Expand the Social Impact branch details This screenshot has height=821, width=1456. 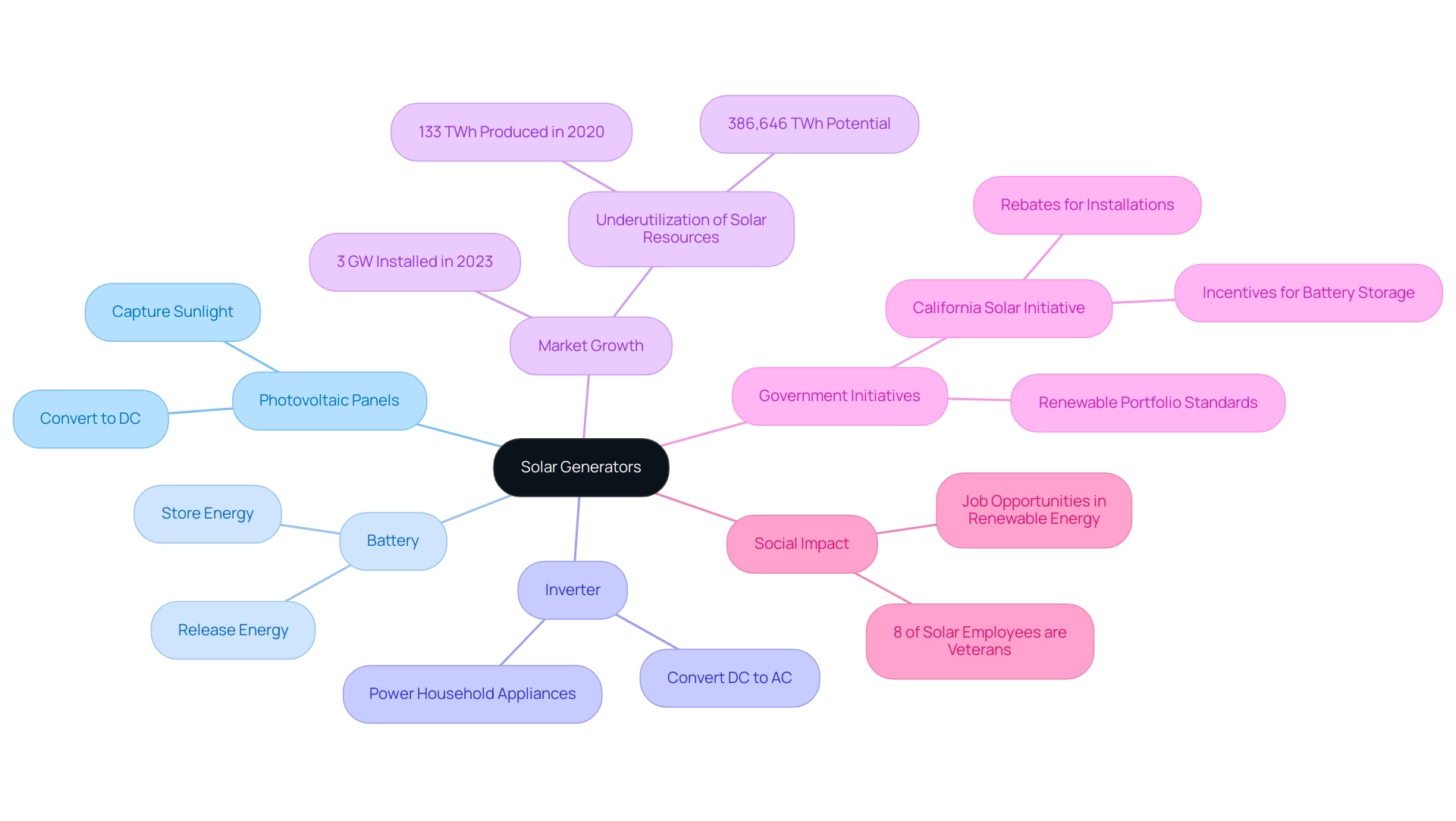[x=799, y=541]
